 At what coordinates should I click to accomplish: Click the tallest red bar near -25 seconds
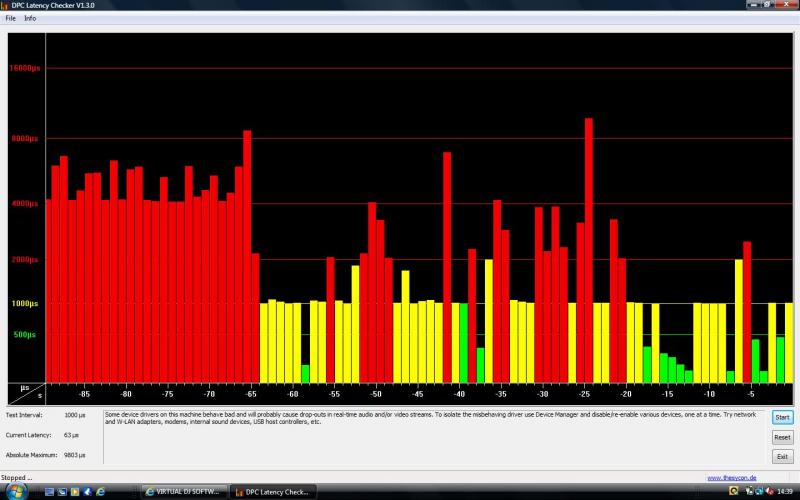pyautogui.click(x=589, y=250)
